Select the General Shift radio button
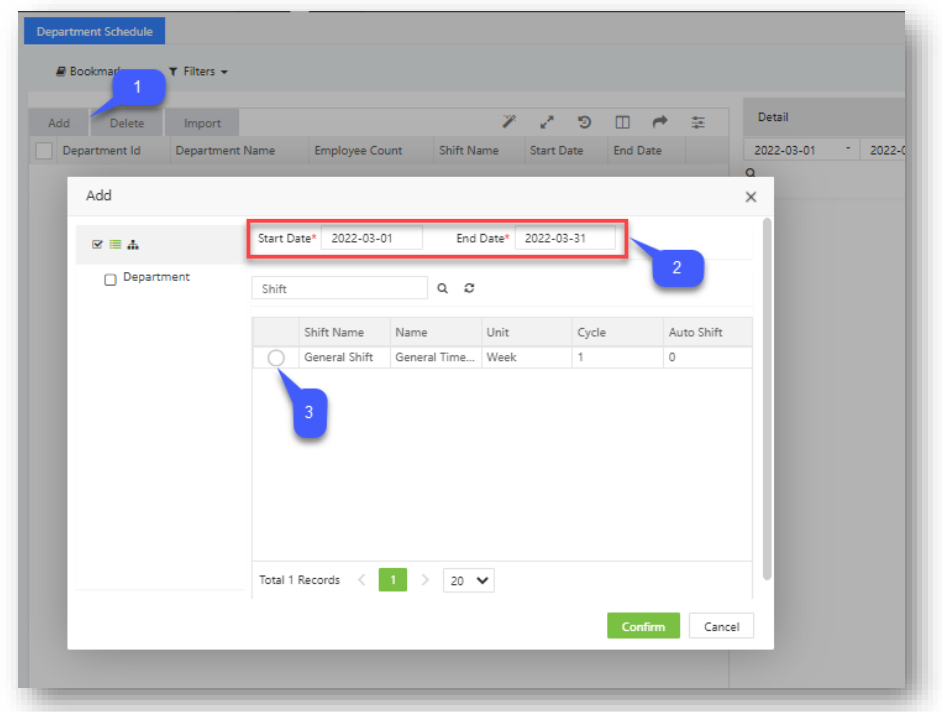 tap(276, 358)
